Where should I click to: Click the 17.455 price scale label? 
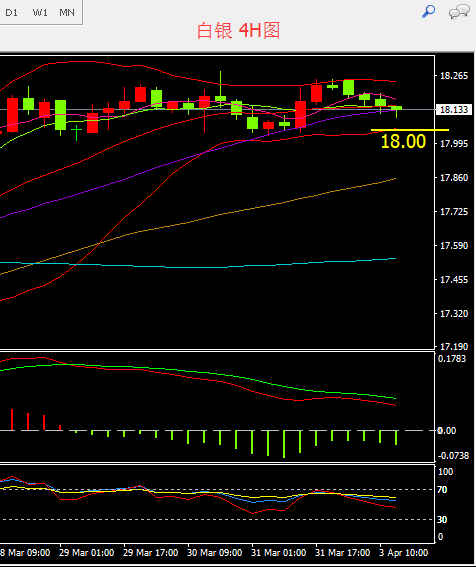[454, 280]
